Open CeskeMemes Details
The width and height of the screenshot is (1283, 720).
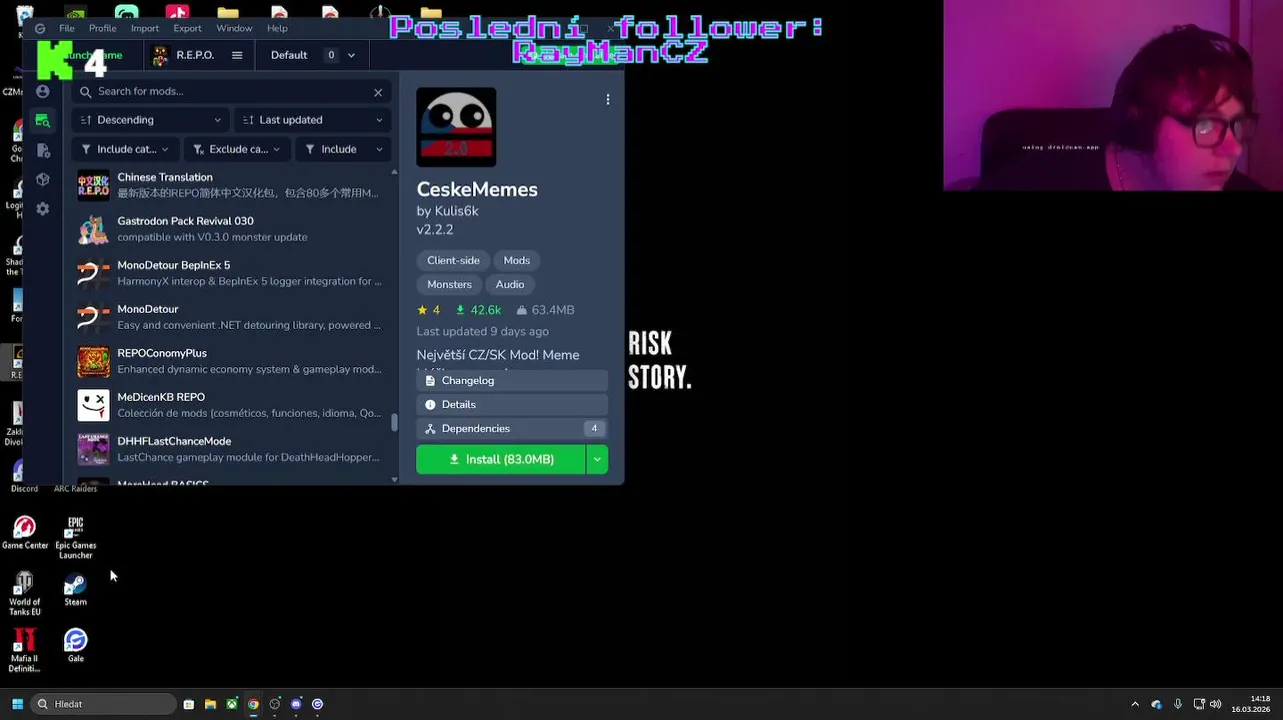pyautogui.click(x=512, y=405)
